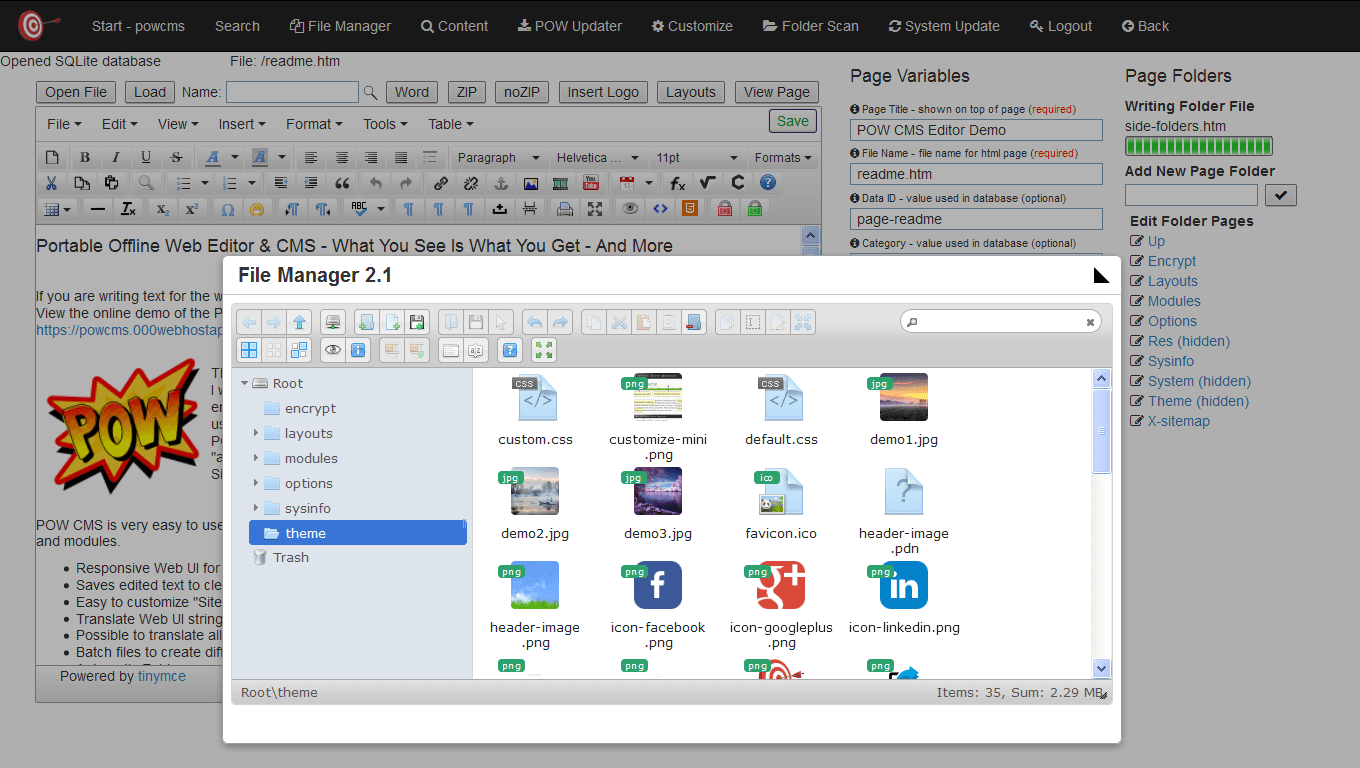Image resolution: width=1360 pixels, height=768 pixels.
Task: Open the Helvetica font dropdown
Action: click(x=599, y=158)
